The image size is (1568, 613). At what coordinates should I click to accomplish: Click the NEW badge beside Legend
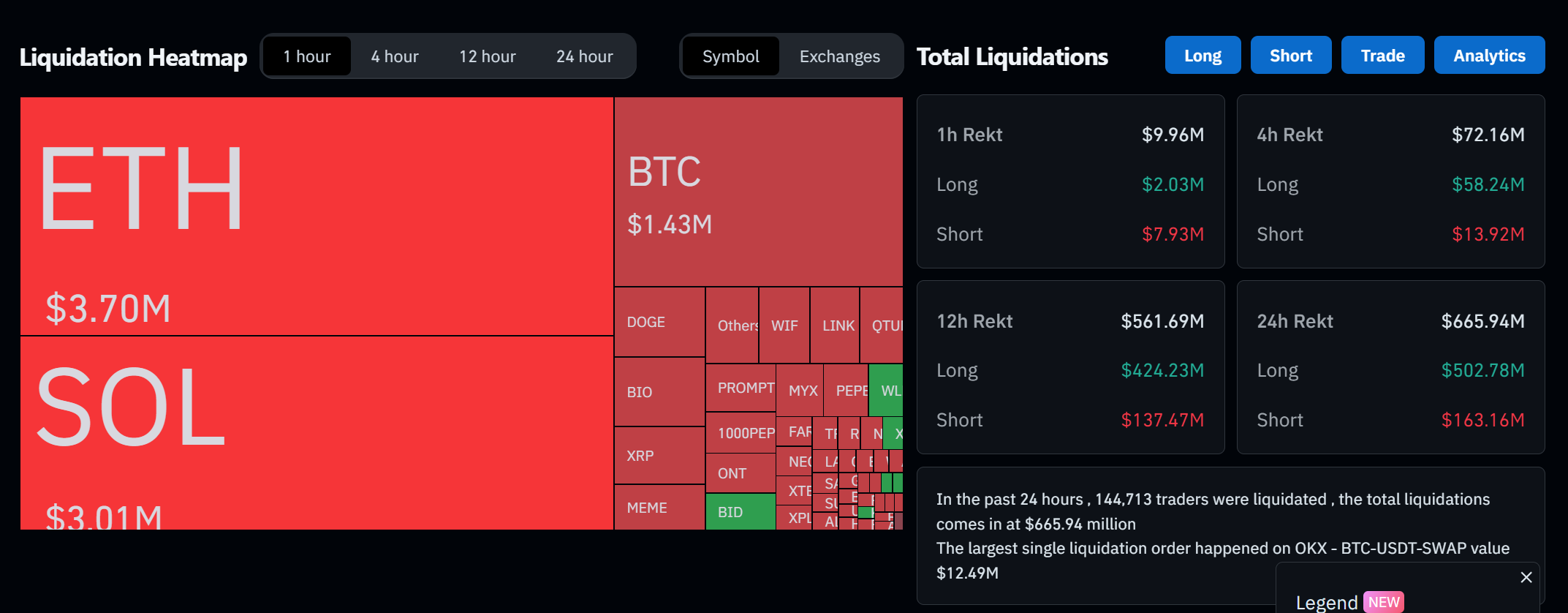(x=1384, y=602)
